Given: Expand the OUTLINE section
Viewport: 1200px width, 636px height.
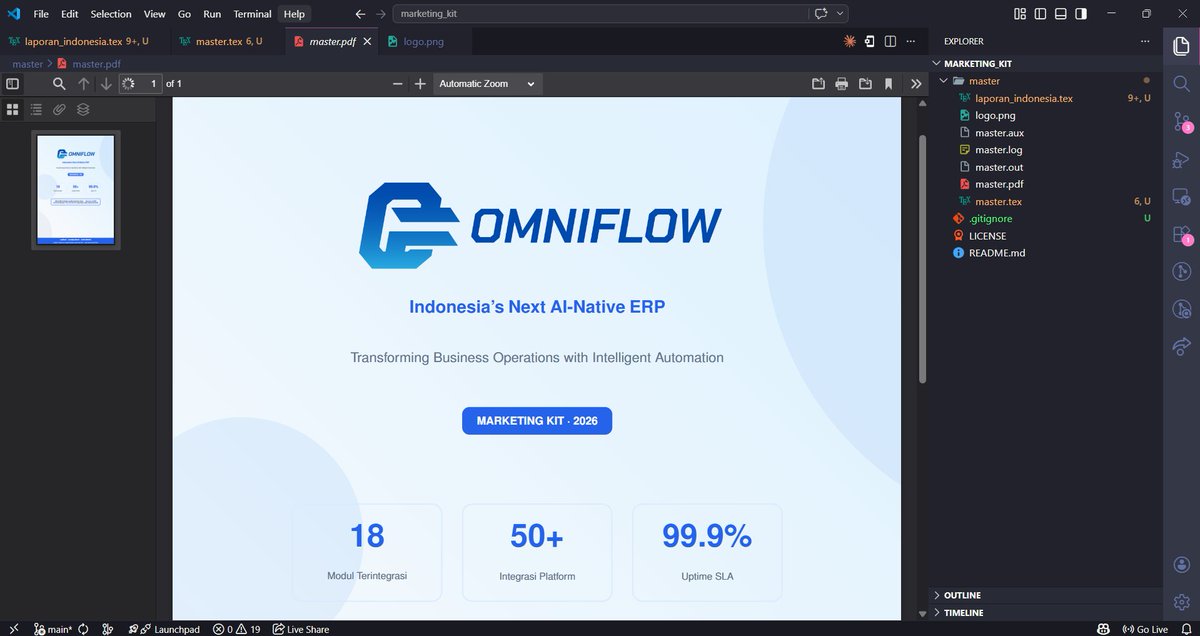Looking at the screenshot, I should 1044,595.
